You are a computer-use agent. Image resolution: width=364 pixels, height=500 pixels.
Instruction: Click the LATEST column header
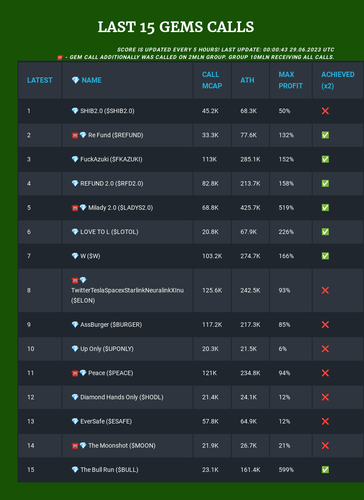[40, 80]
